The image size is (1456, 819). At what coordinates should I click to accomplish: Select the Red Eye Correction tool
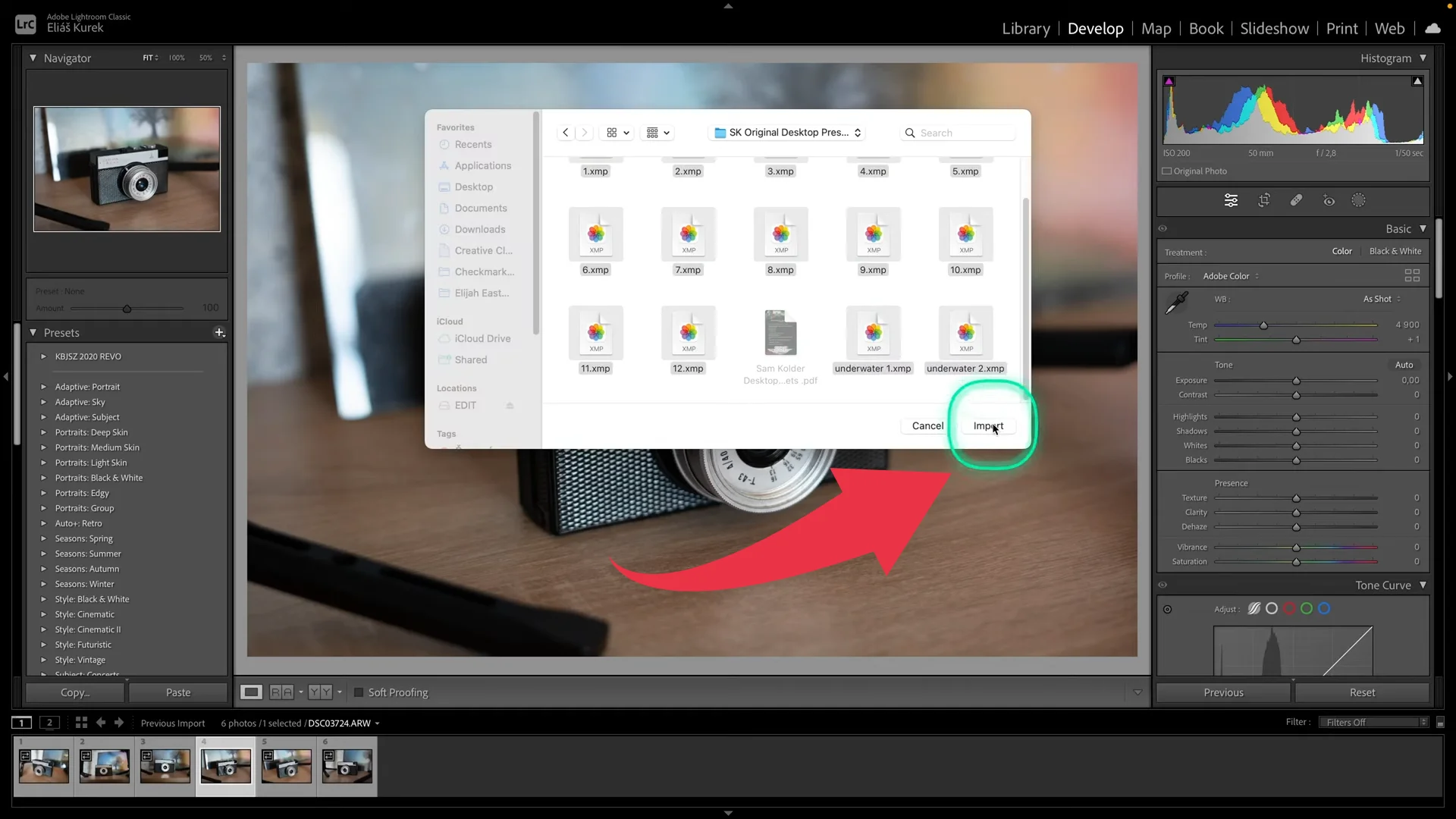[1329, 199]
